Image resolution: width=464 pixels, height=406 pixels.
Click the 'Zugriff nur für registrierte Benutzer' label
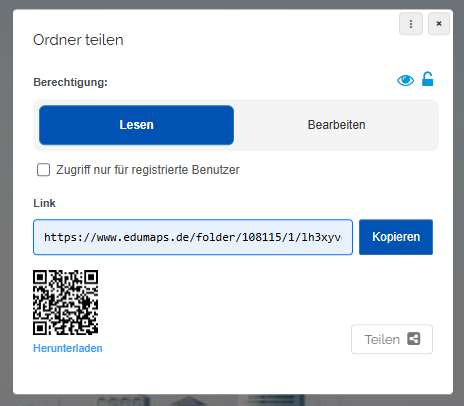[148, 170]
